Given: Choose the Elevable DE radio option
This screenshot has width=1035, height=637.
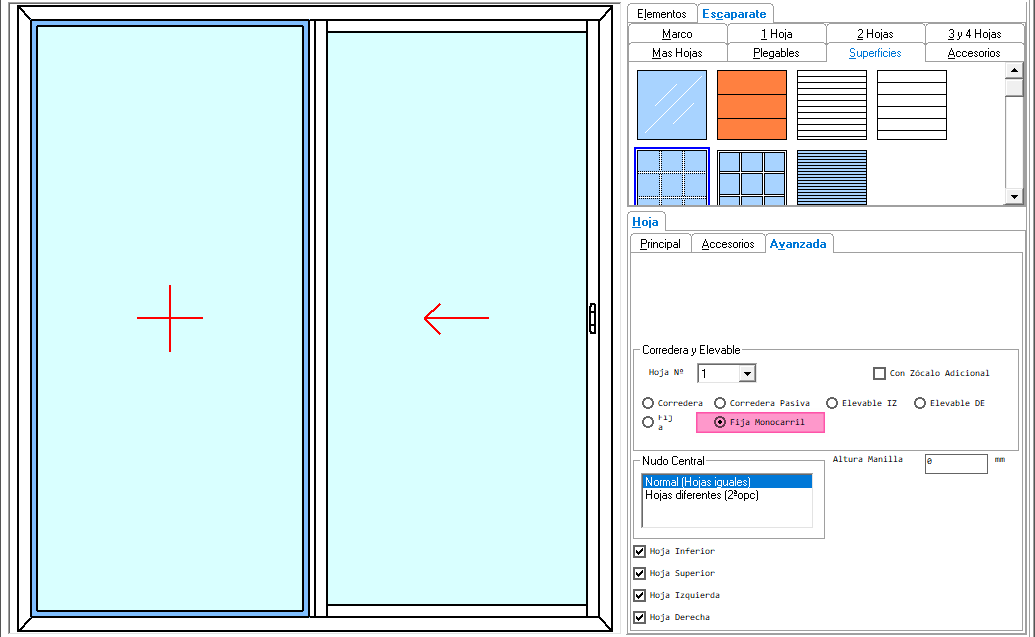Looking at the screenshot, I should pos(920,403).
